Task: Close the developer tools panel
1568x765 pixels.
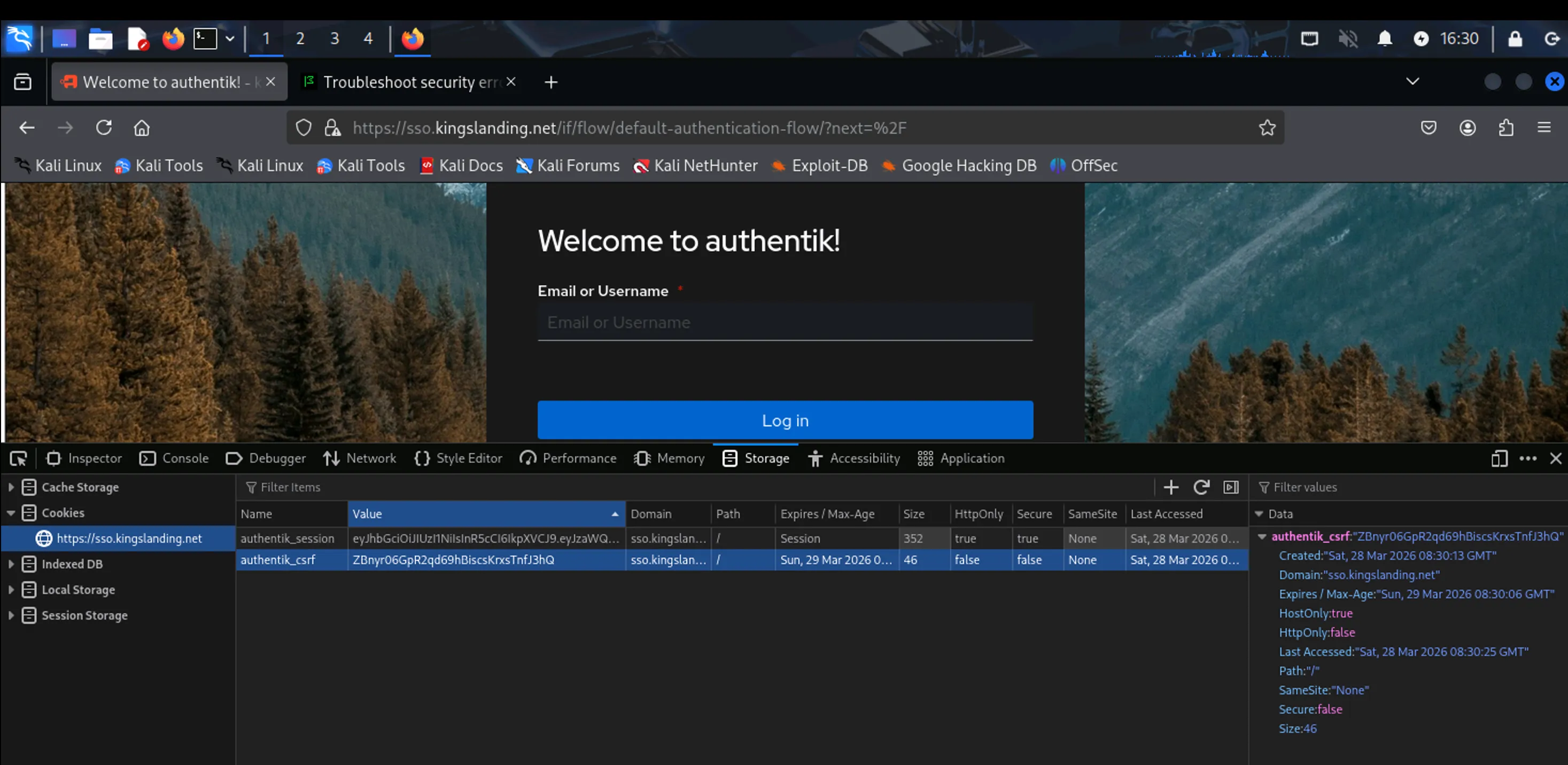Action: click(1555, 458)
